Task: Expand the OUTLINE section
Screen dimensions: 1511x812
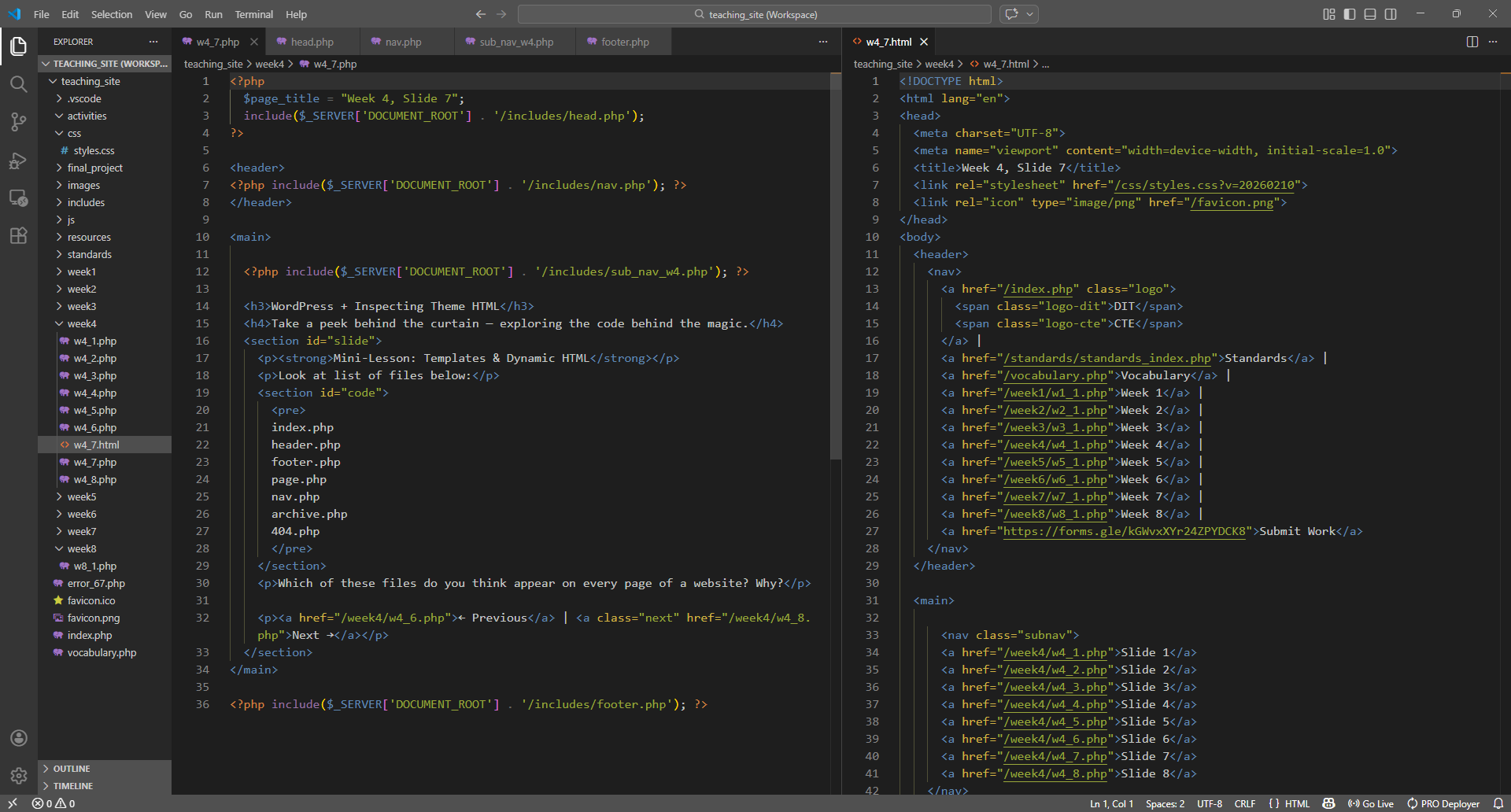Action: [72, 769]
